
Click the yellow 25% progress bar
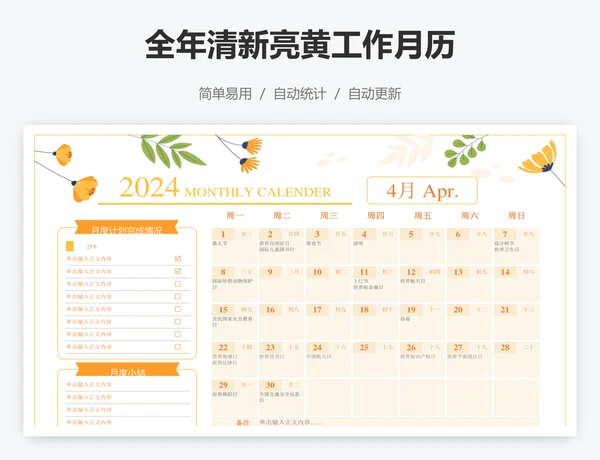coord(70,246)
